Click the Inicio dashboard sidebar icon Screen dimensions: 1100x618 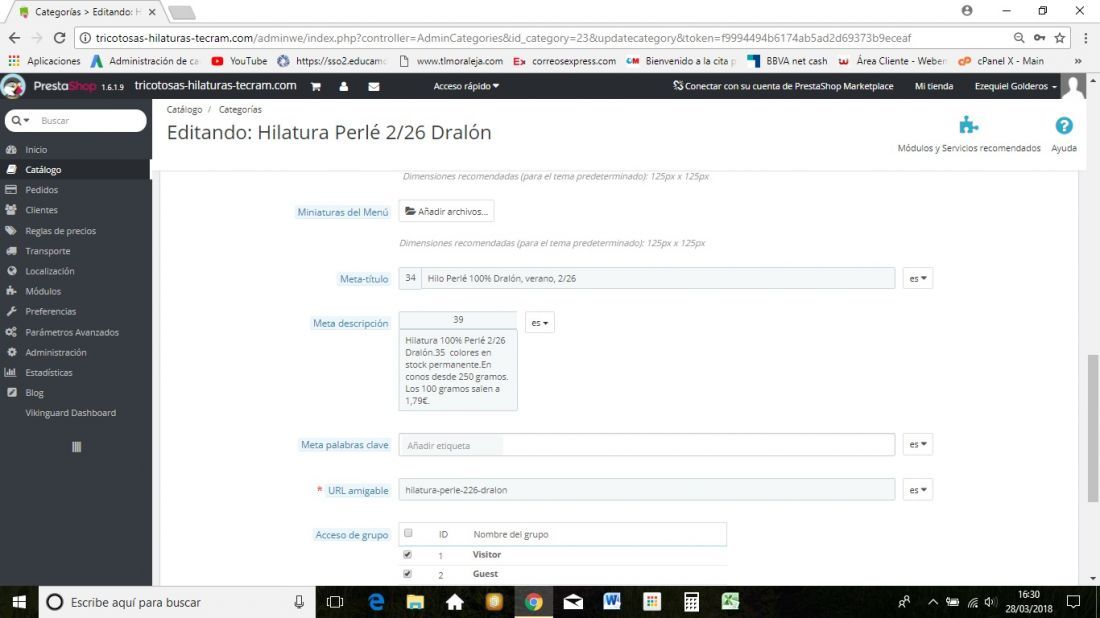[x=11, y=149]
